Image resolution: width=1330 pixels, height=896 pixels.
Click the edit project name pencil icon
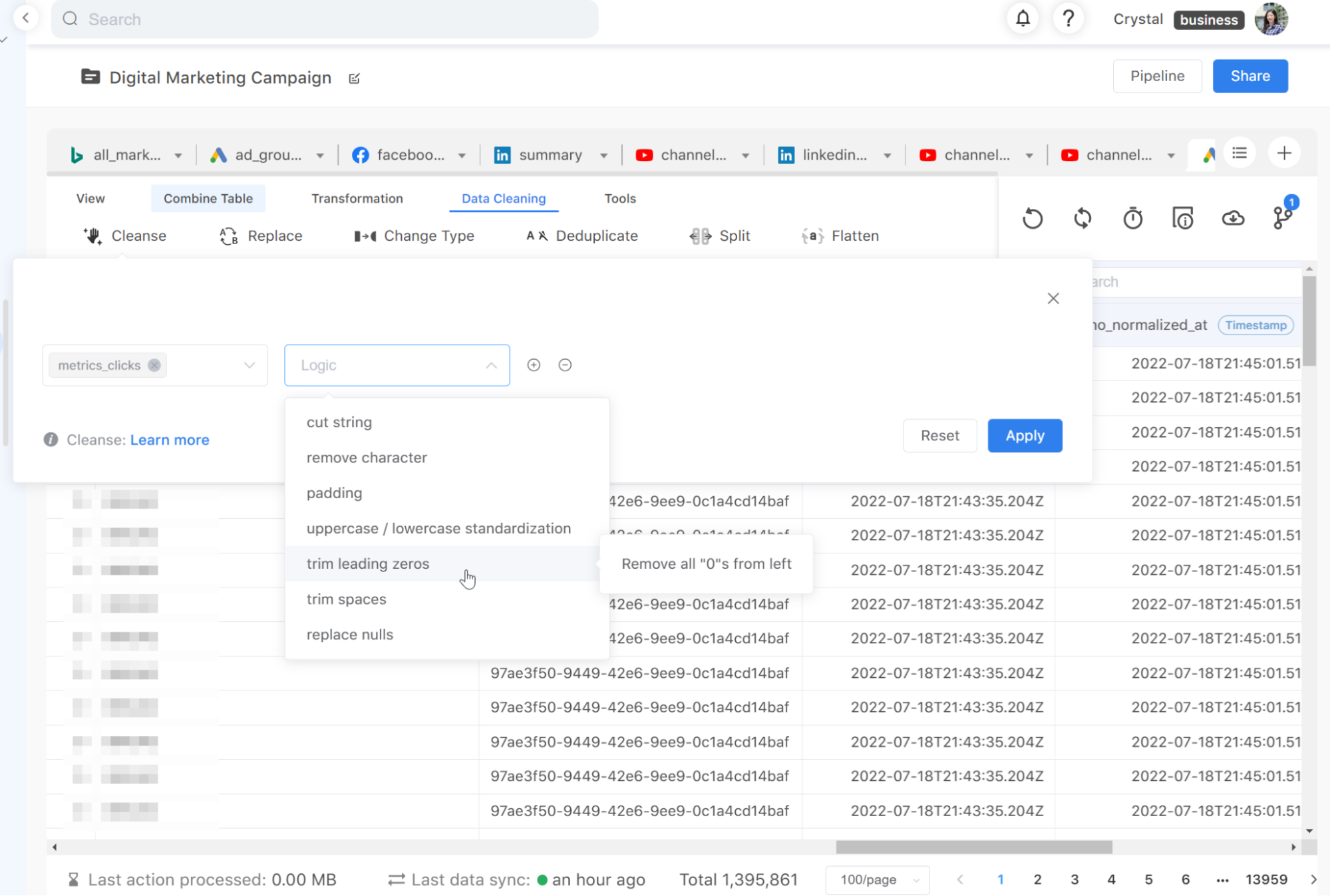tap(354, 78)
